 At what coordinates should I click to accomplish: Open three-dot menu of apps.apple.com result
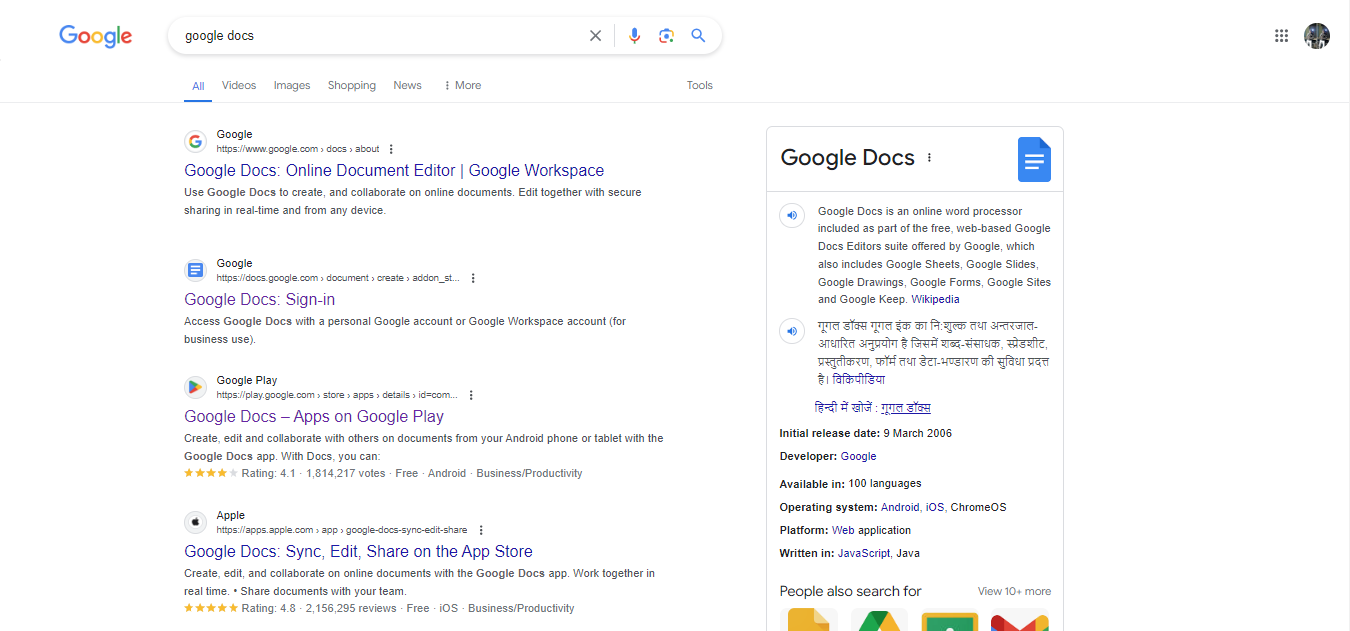(480, 530)
